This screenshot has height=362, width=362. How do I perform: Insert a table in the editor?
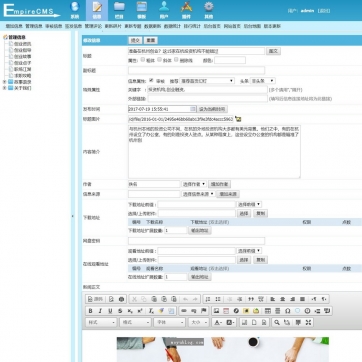pyautogui.click(x=268, y=311)
